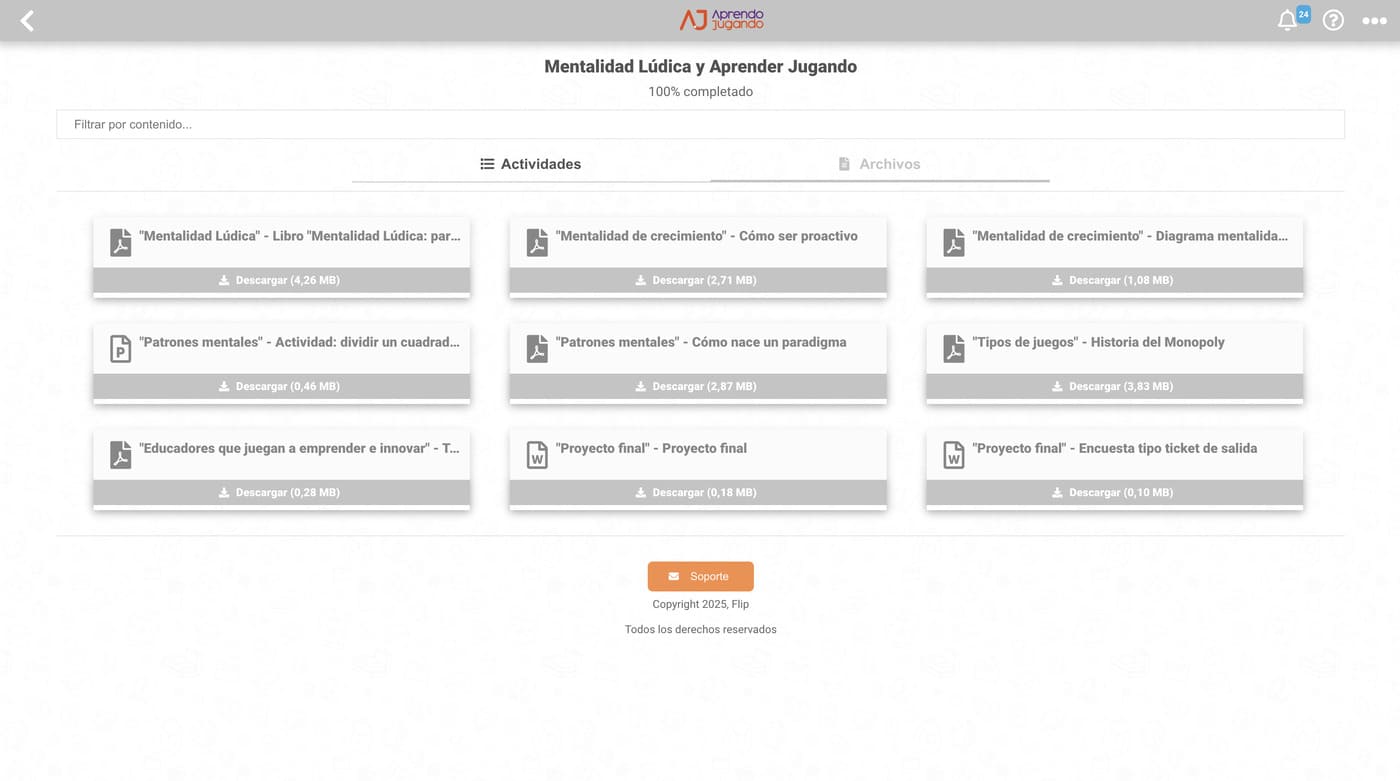Click title "Patrones mentales" - Cómo nace un paradigma
The image size is (1400, 781).
pyautogui.click(x=701, y=342)
